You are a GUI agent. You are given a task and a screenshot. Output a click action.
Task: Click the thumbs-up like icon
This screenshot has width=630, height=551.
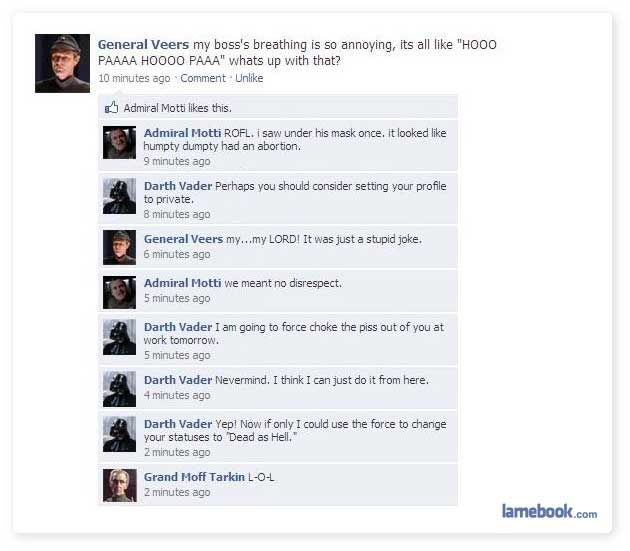click(x=111, y=107)
